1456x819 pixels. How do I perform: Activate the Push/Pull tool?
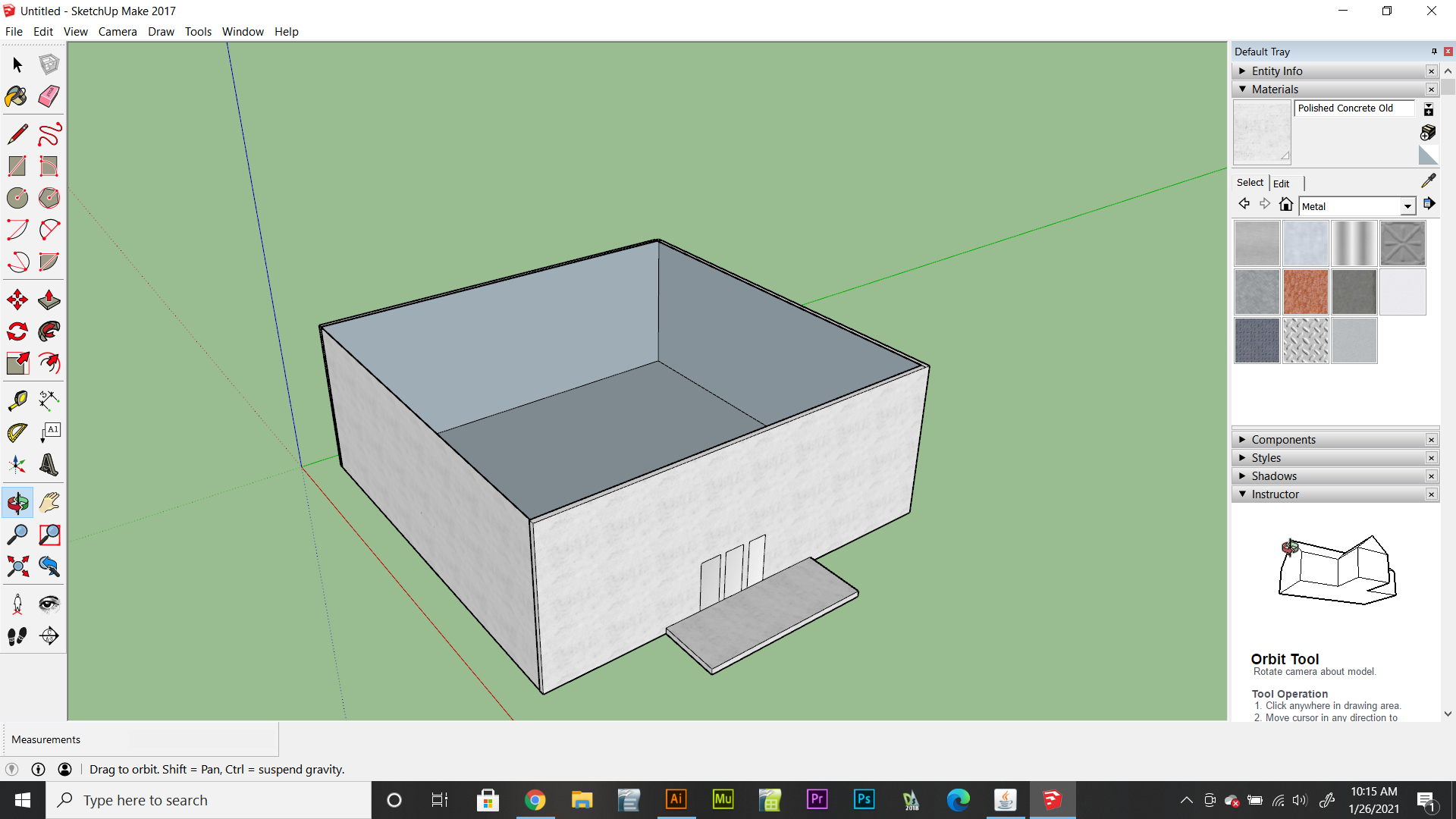49,300
